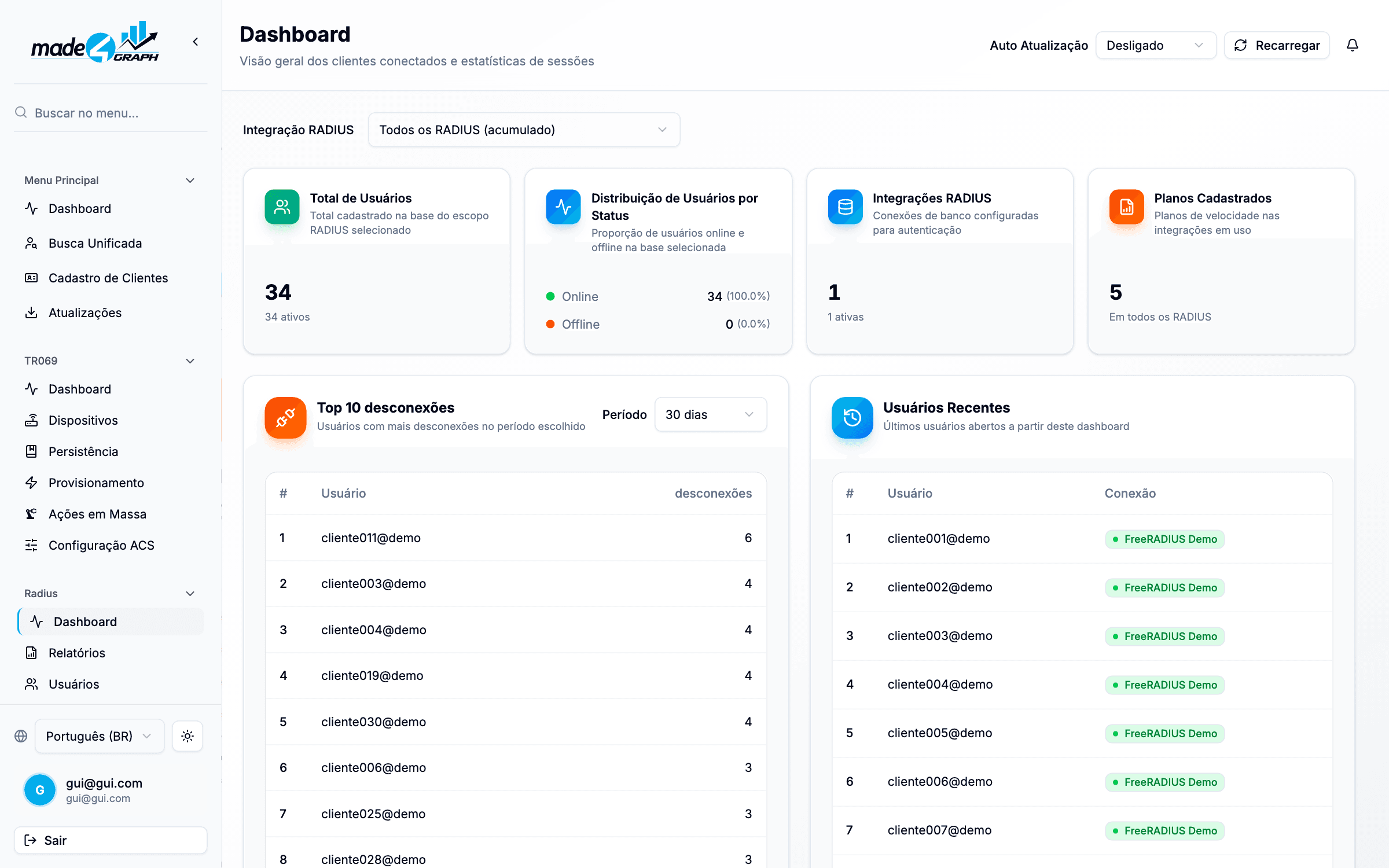Image resolution: width=1389 pixels, height=868 pixels.
Task: Click the Planos Cadastrados orange report icon
Action: pyautogui.click(x=1126, y=207)
